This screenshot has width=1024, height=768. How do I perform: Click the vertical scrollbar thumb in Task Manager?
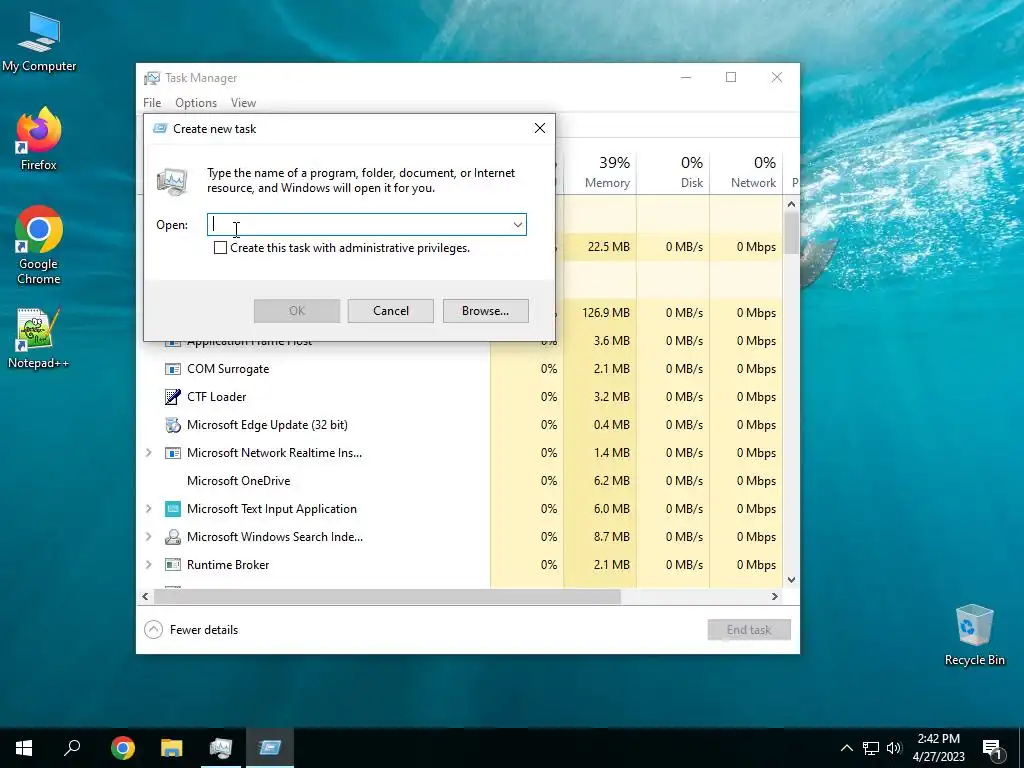click(791, 232)
